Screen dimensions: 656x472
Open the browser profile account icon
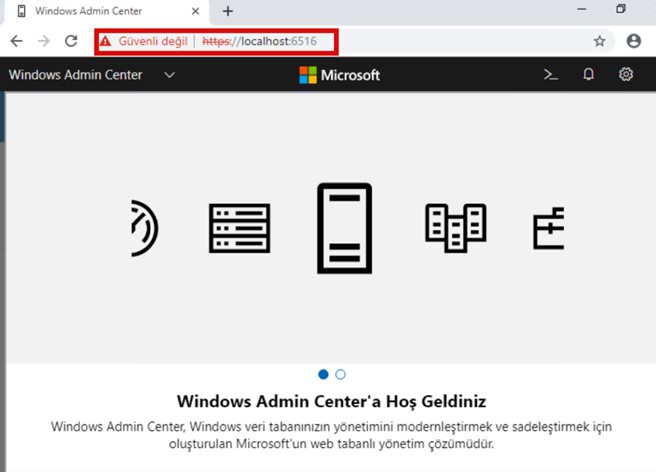point(633,41)
